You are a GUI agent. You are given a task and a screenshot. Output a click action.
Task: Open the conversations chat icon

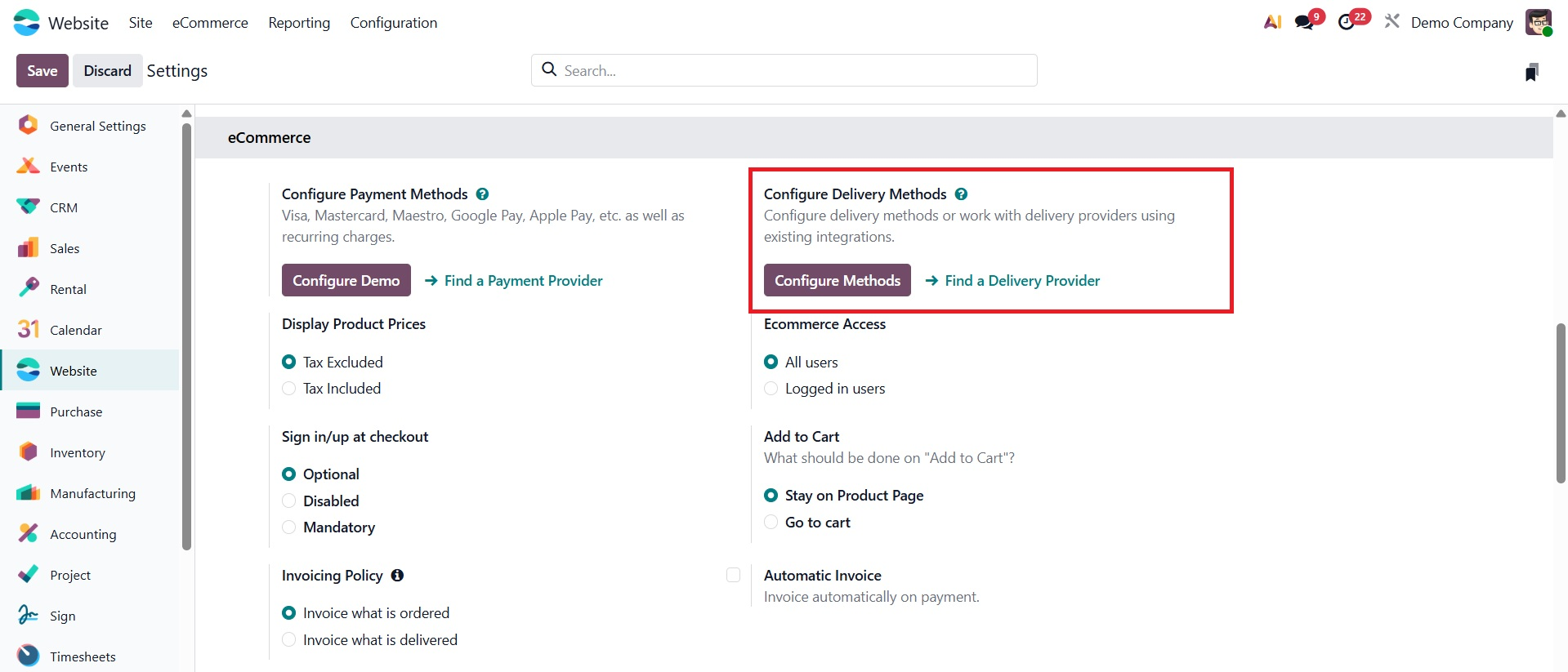pyautogui.click(x=1305, y=22)
